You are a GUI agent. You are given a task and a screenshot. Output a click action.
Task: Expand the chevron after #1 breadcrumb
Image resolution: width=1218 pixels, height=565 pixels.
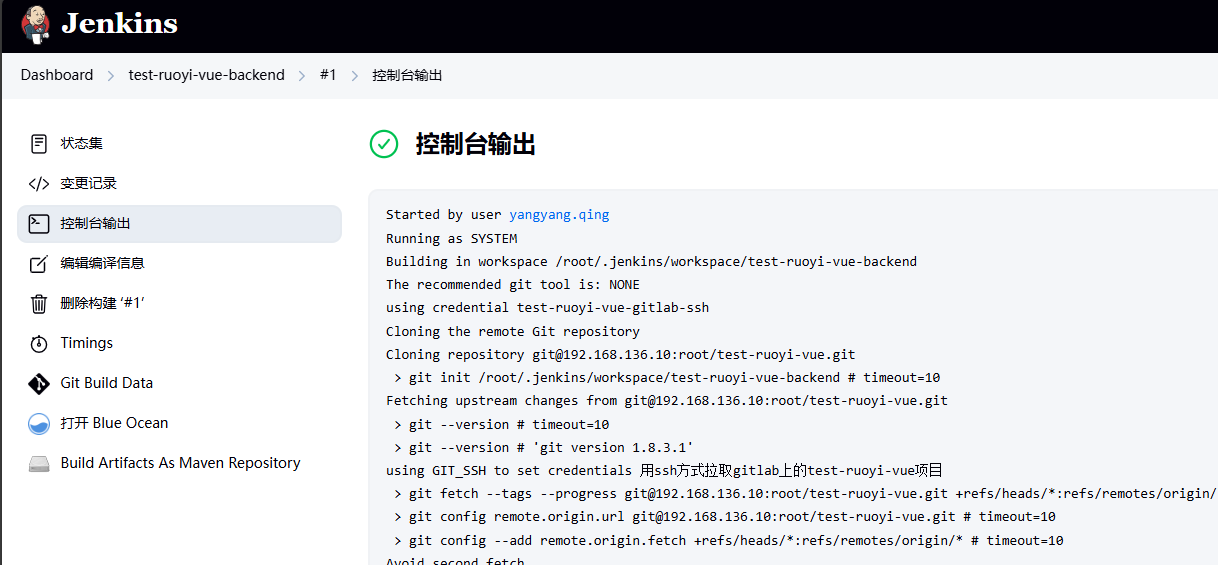tap(355, 76)
